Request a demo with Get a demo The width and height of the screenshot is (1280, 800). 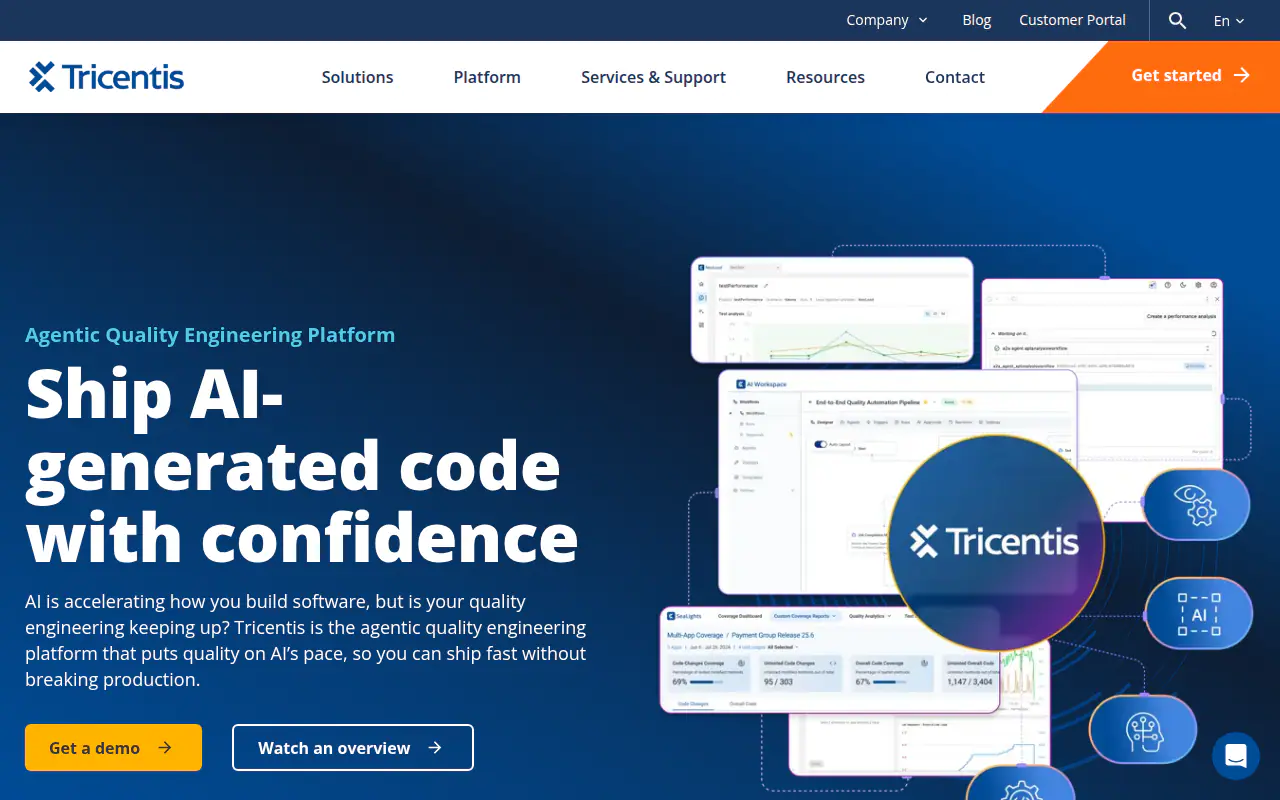coord(113,748)
